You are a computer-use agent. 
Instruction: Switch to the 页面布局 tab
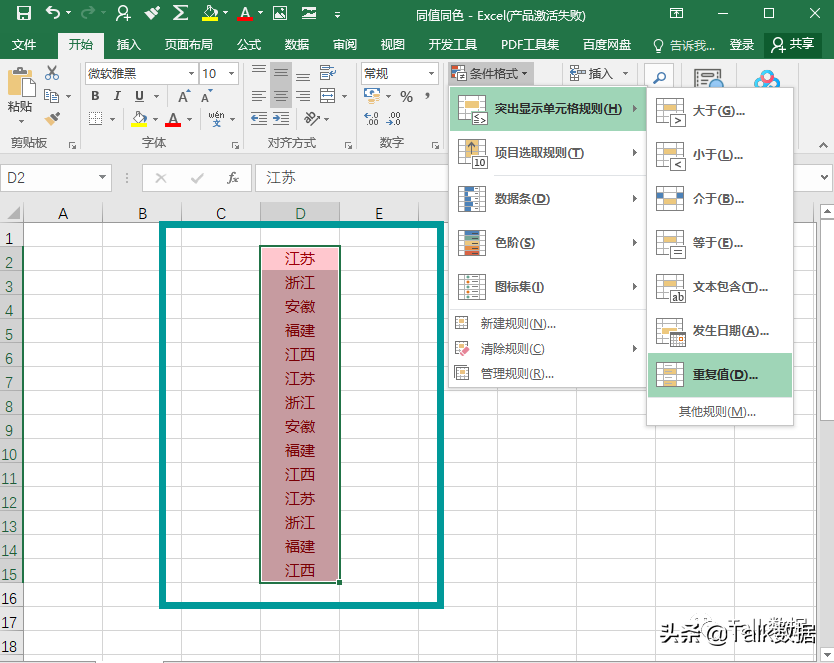pyautogui.click(x=188, y=45)
